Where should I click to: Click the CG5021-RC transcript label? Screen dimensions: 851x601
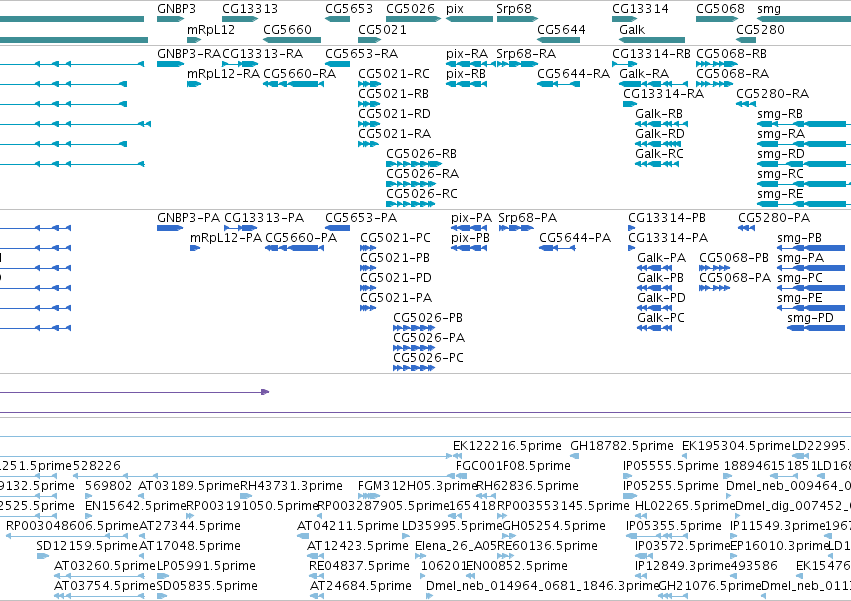click(x=394, y=74)
